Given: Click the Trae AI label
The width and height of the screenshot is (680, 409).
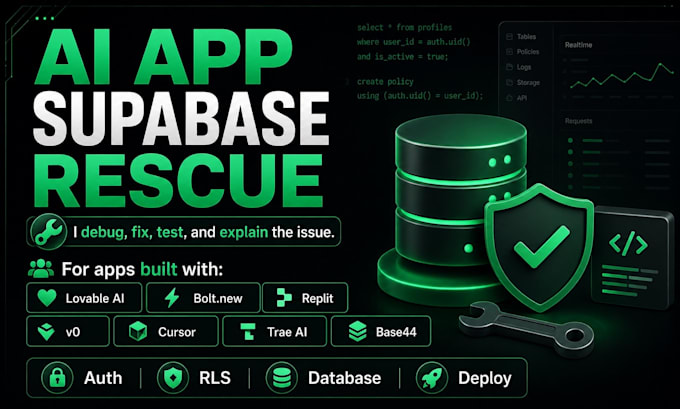Looking at the screenshot, I should click(287, 332).
